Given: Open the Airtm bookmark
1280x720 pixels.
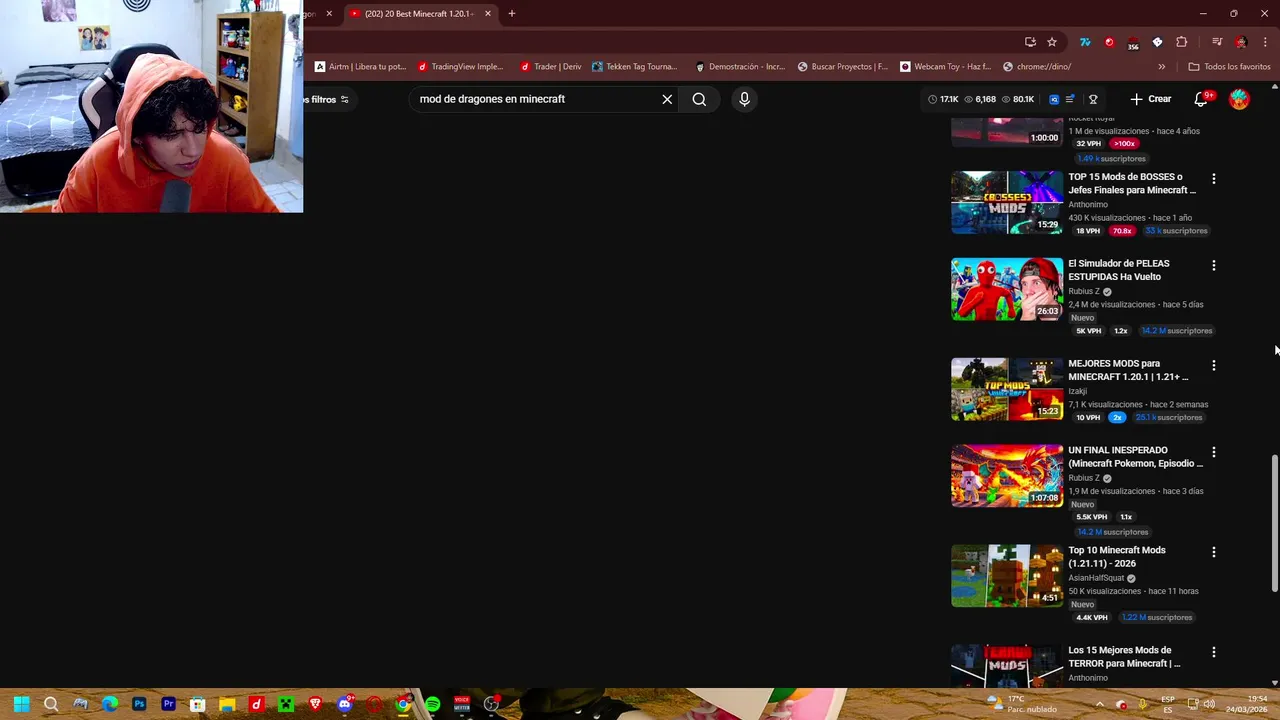Looking at the screenshot, I should tap(360, 67).
